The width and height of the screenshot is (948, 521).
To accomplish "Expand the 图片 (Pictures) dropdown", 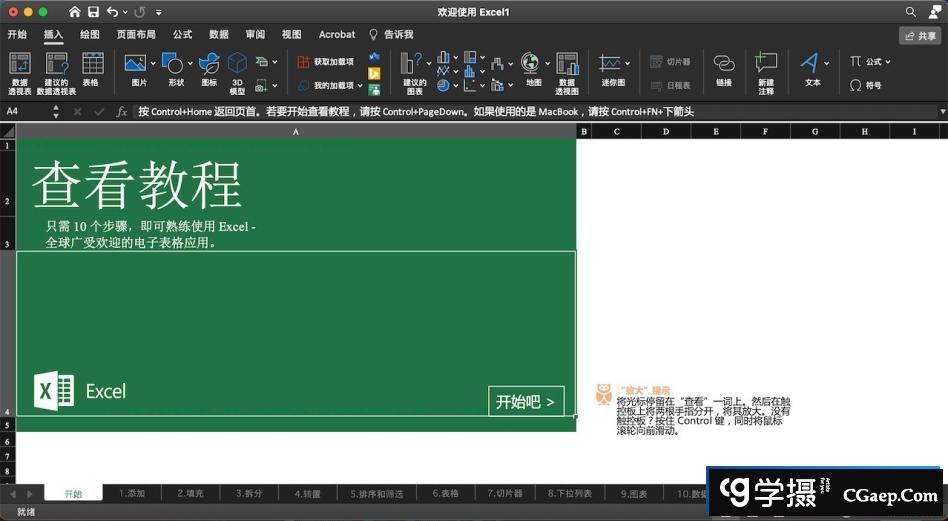I will coord(152,63).
